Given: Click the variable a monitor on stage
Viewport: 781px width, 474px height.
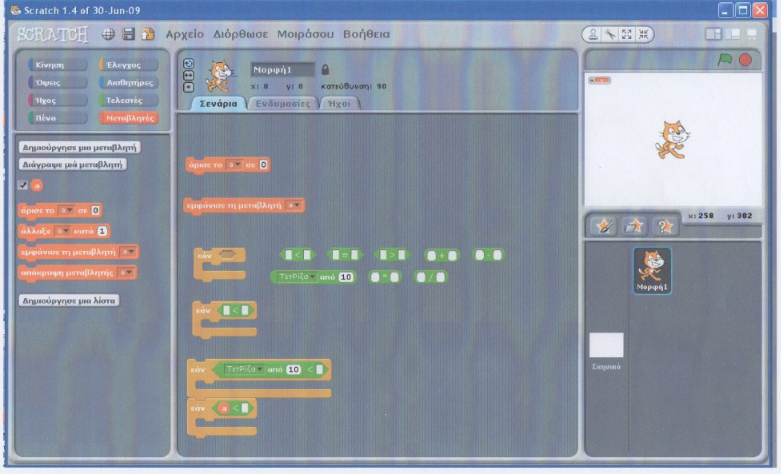Looking at the screenshot, I should click(x=600, y=80).
